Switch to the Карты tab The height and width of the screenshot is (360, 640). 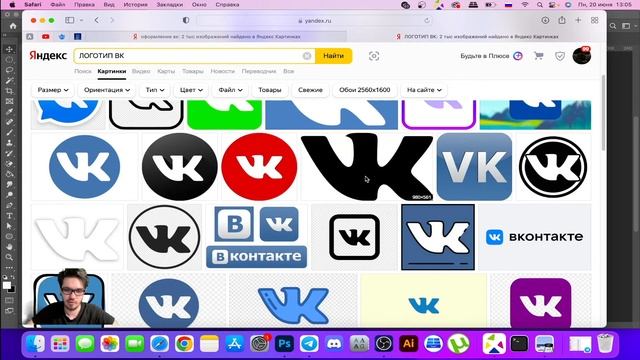click(166, 71)
